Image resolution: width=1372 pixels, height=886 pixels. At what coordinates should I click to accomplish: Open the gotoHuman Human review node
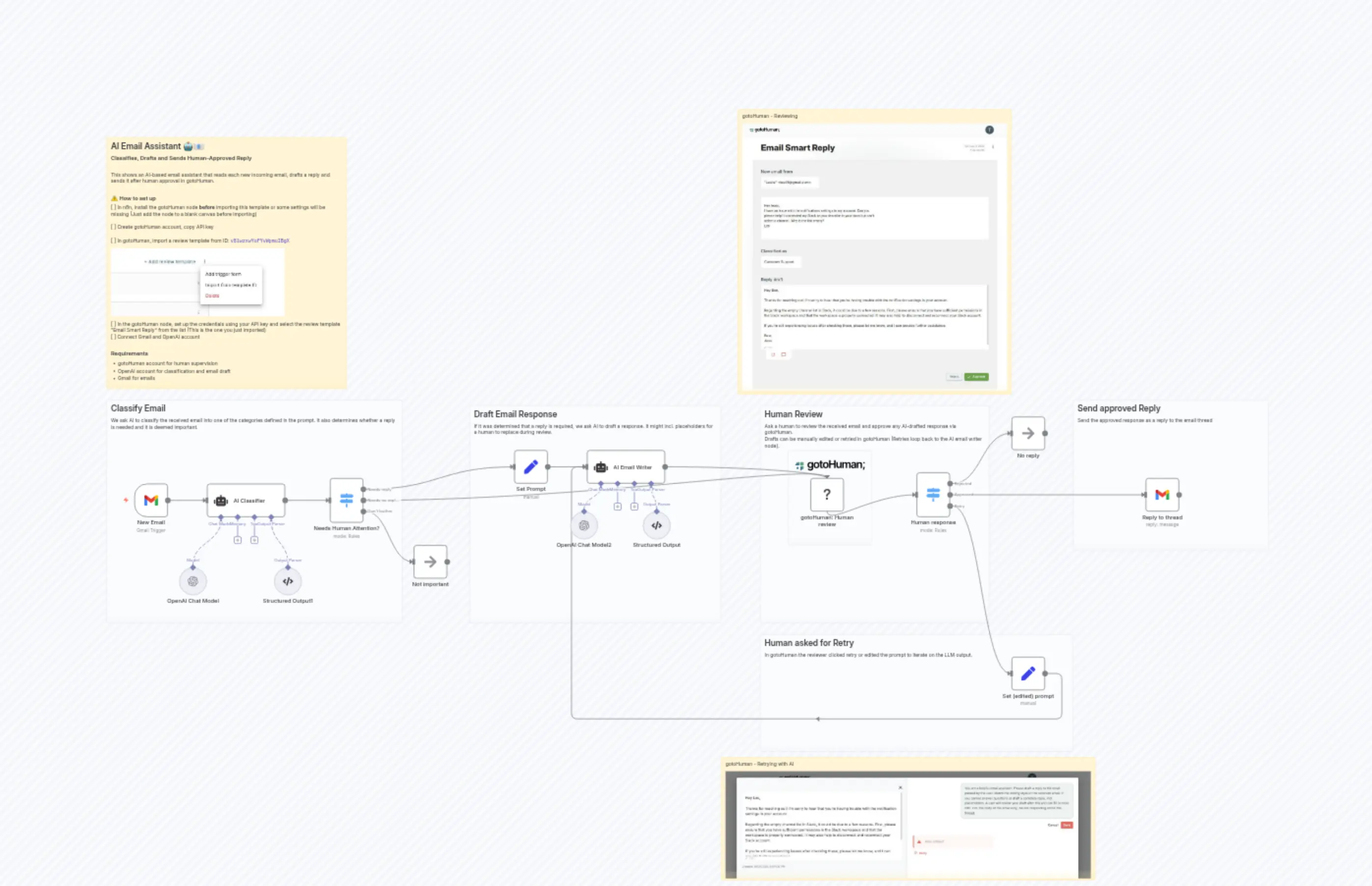click(x=826, y=495)
